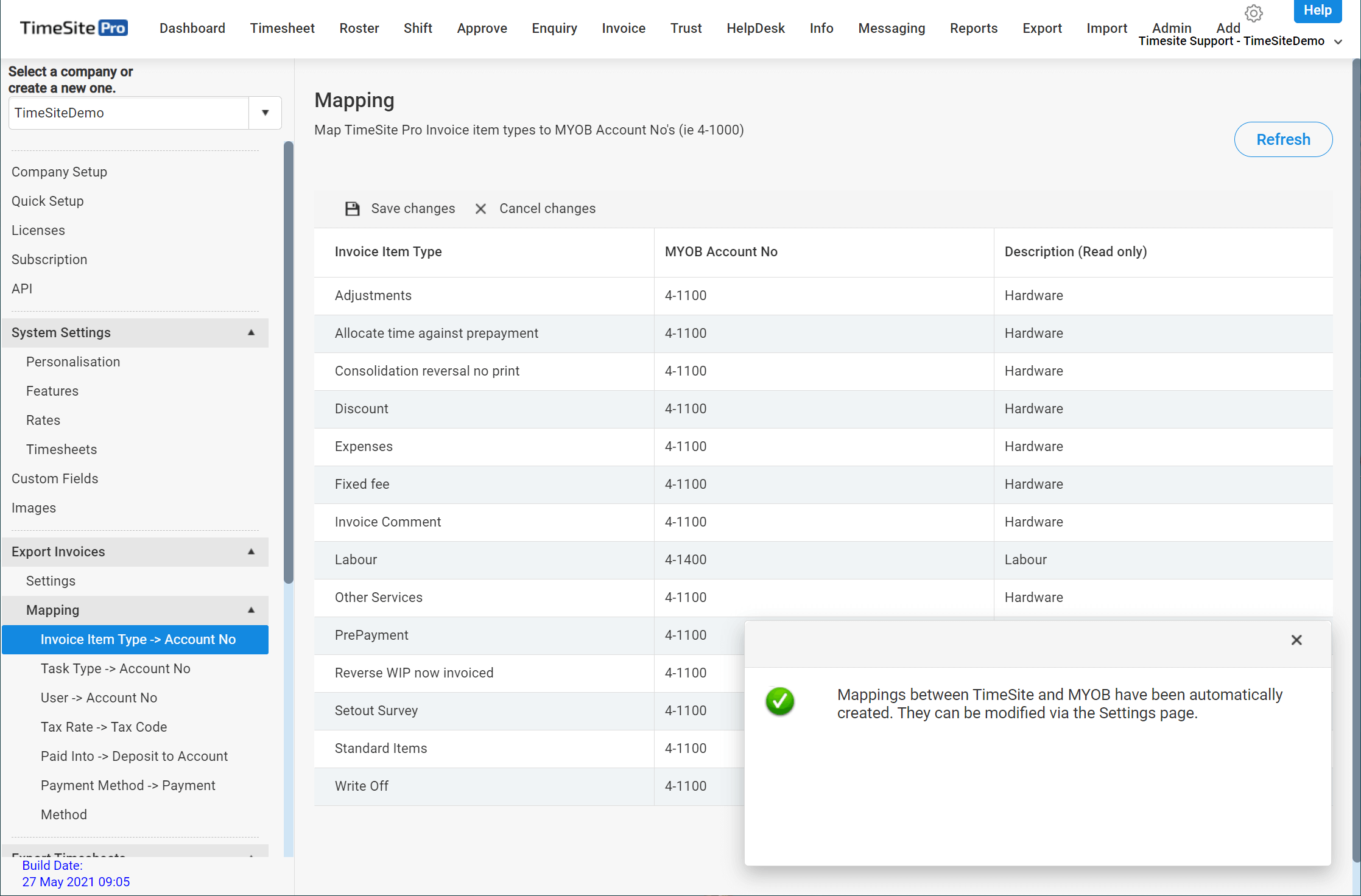This screenshot has width=1361, height=896.
Task: Select Personalisation under System Settings
Action: 73,362
